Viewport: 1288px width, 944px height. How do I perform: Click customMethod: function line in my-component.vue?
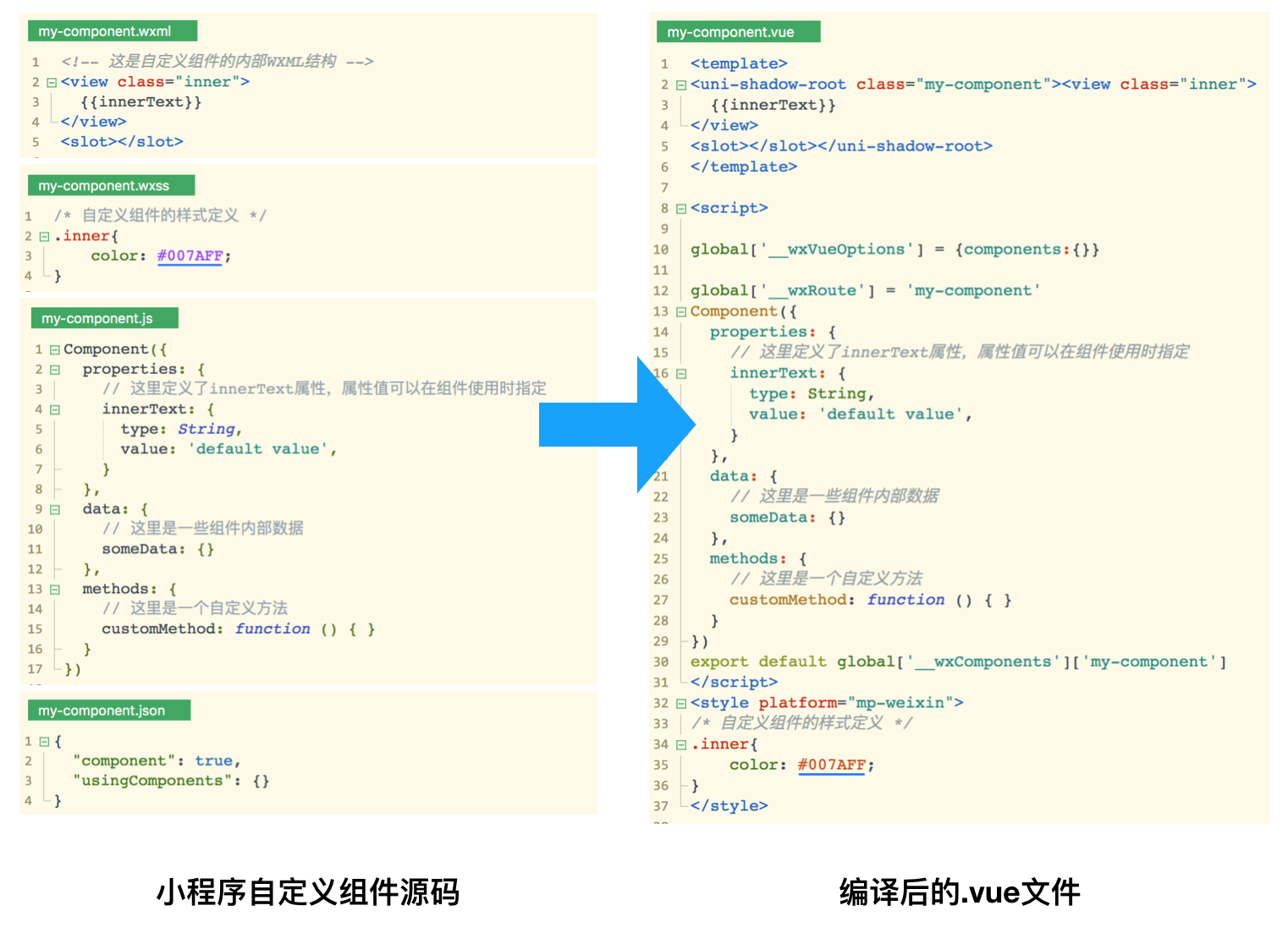point(871,600)
